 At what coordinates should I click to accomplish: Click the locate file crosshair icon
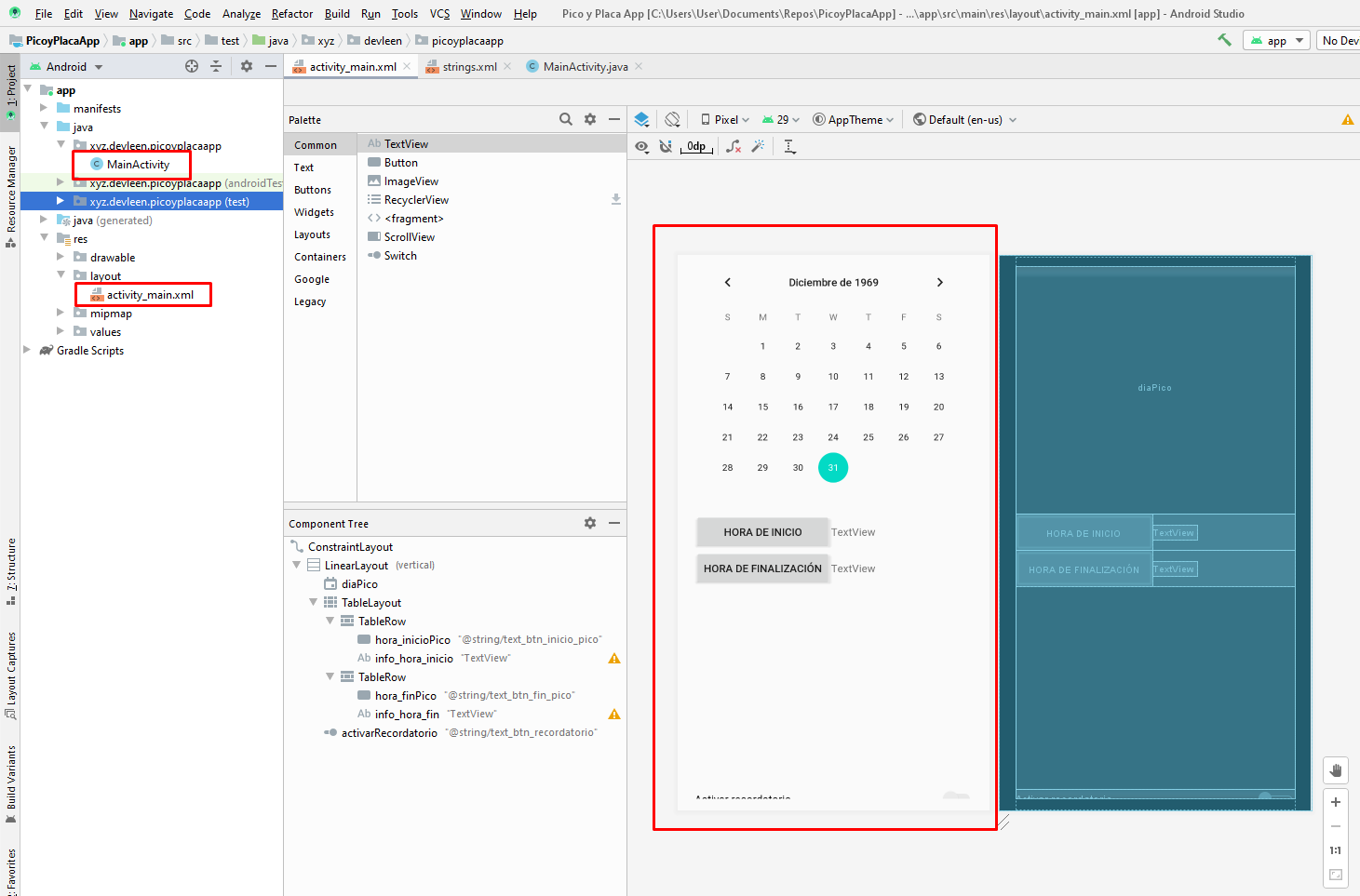[x=191, y=66]
